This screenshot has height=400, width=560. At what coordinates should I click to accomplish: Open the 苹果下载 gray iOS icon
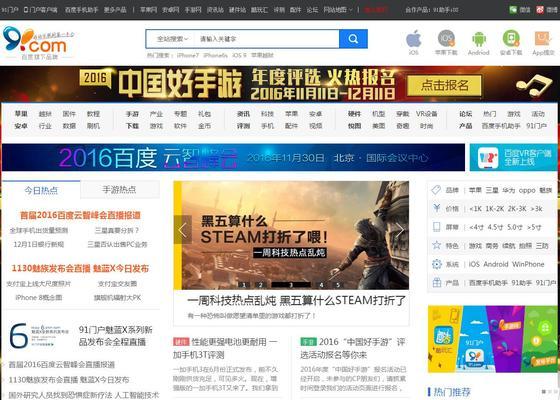pyautogui.click(x=446, y=38)
